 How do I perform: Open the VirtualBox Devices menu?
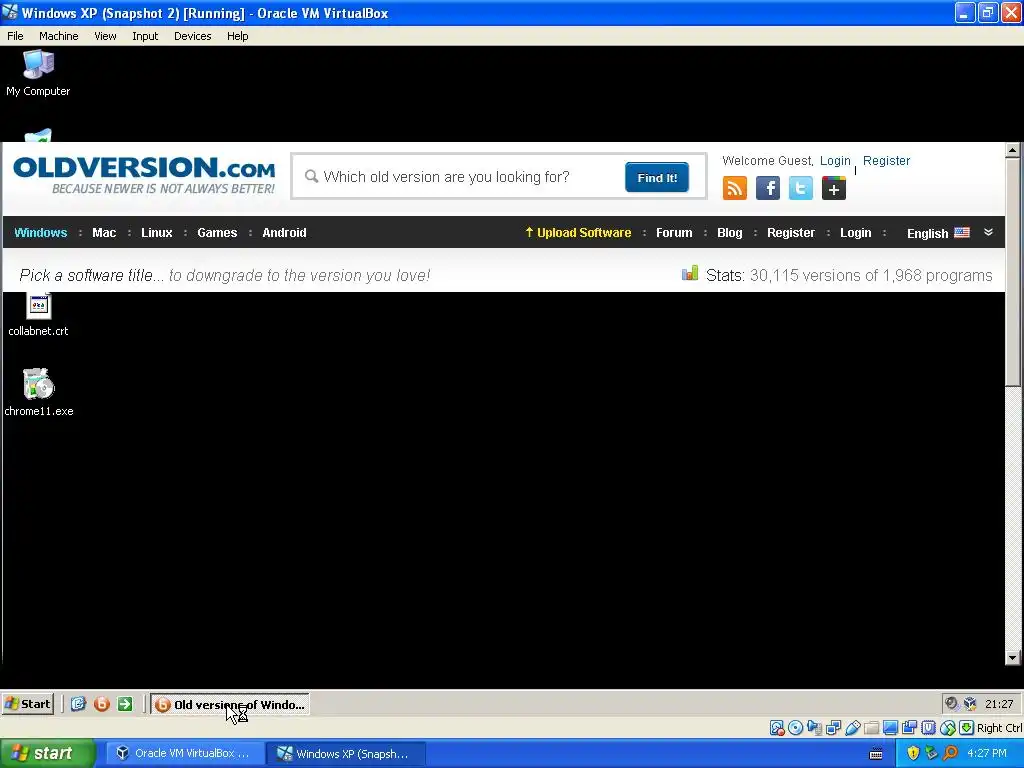click(193, 36)
